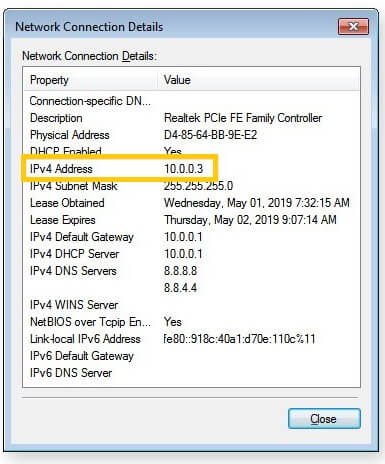The height and width of the screenshot is (464, 385).
Task: Select the Physical Address row
Action: [192, 135]
